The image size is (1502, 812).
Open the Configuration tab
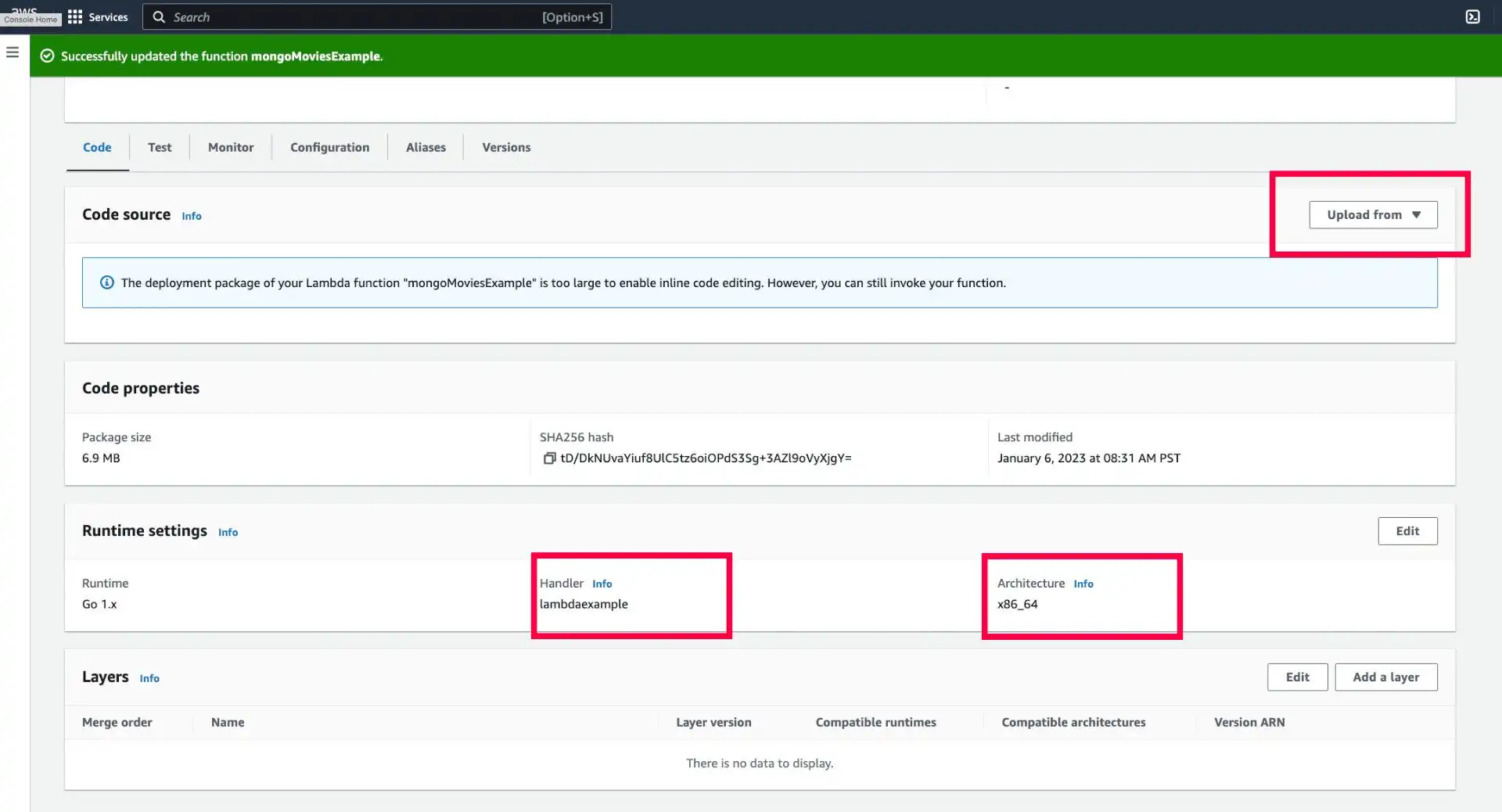[329, 147]
